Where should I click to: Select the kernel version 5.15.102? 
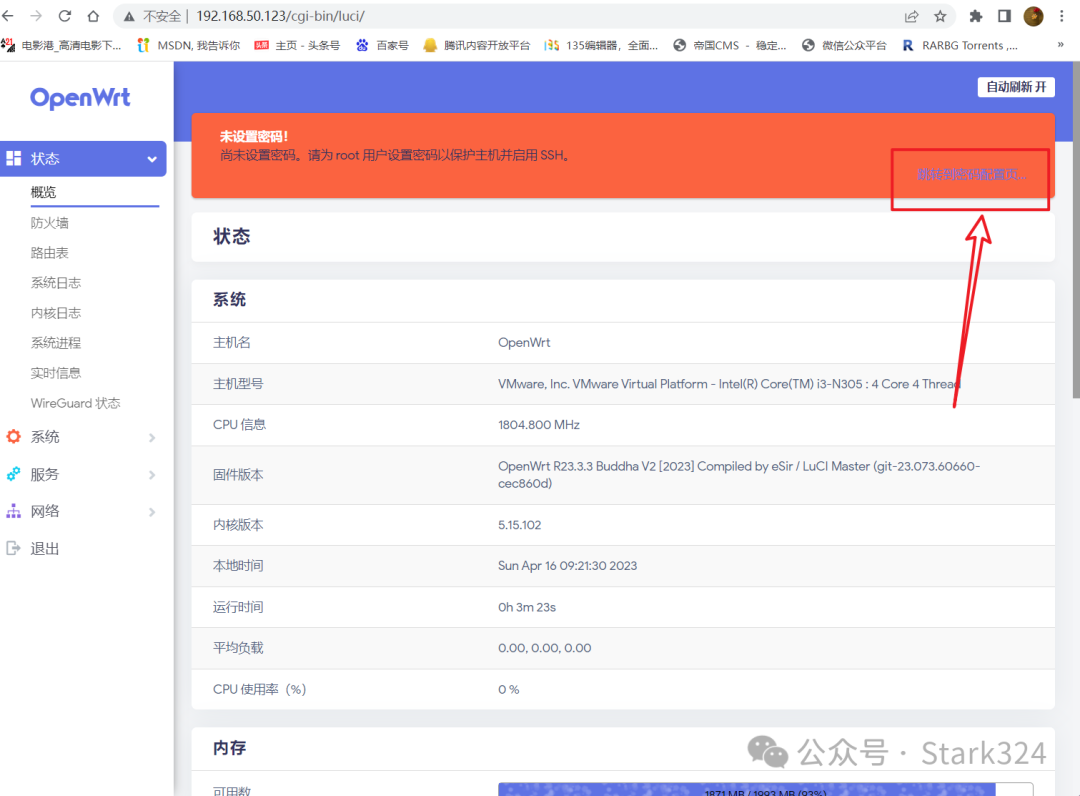(x=519, y=525)
